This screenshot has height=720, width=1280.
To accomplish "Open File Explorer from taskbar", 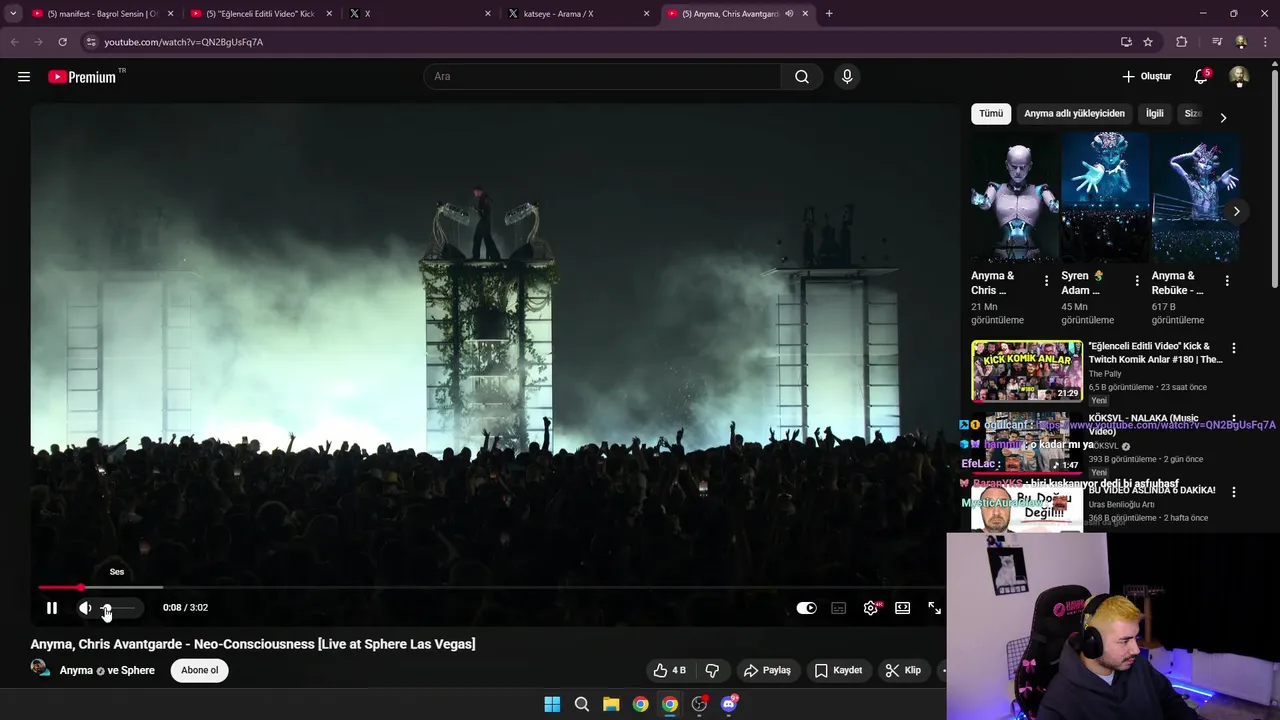I will (611, 704).
